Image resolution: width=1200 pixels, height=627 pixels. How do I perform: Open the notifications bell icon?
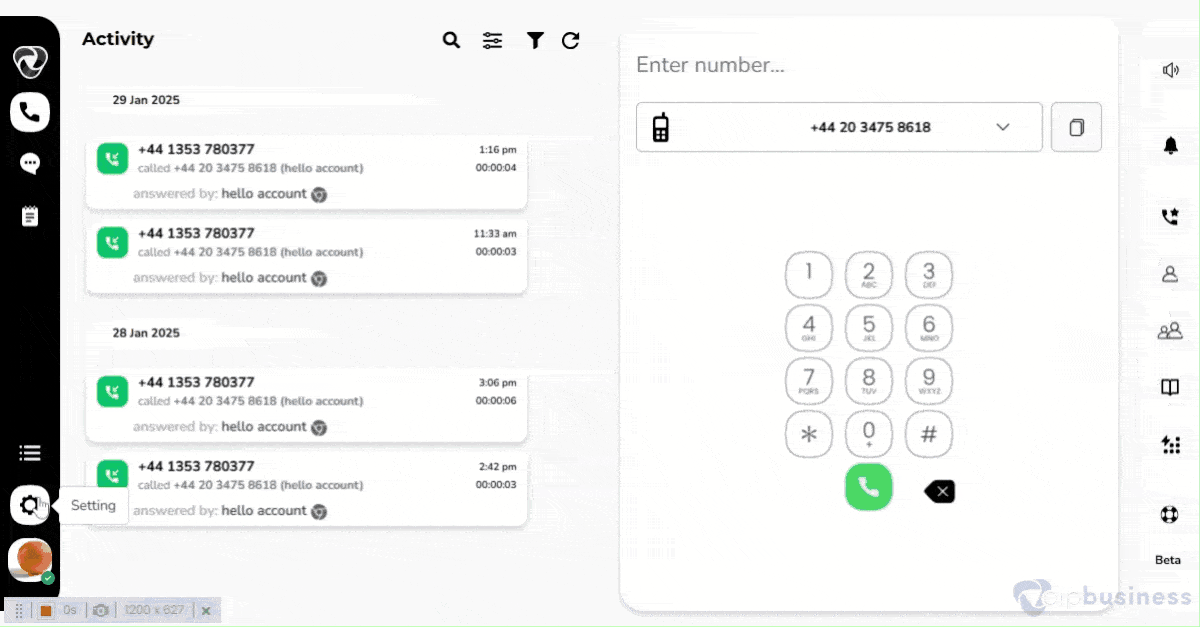point(1170,146)
